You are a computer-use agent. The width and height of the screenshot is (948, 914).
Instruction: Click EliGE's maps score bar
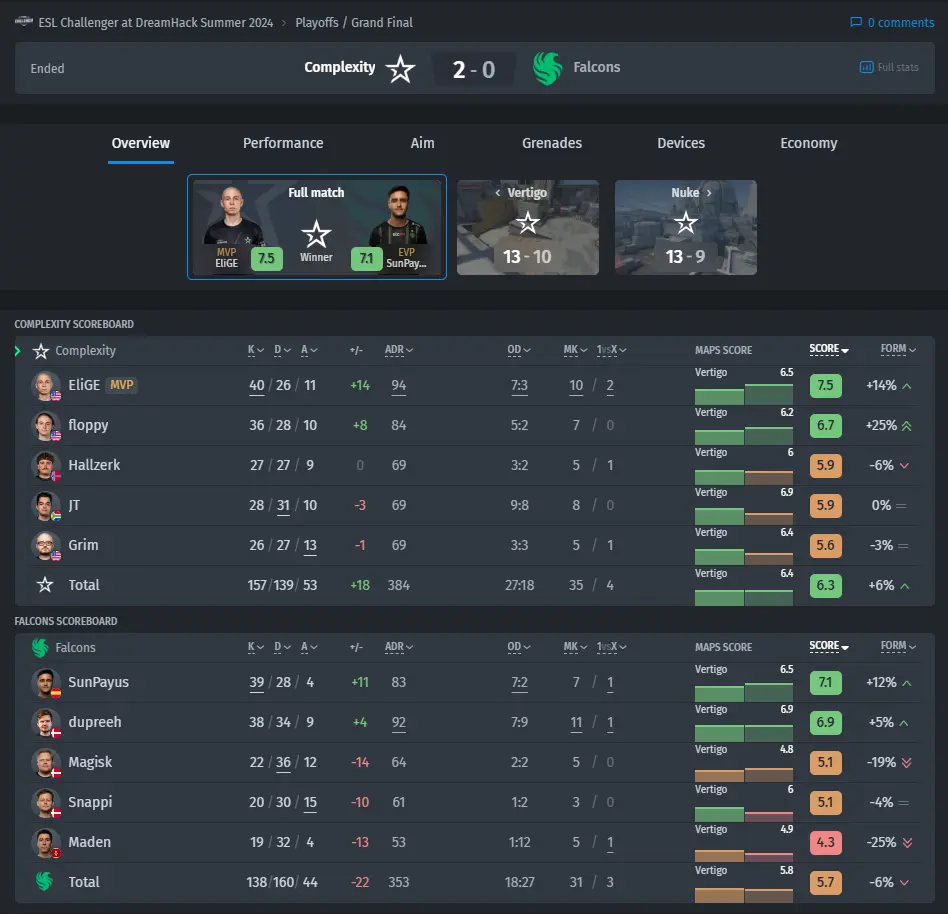coord(744,394)
